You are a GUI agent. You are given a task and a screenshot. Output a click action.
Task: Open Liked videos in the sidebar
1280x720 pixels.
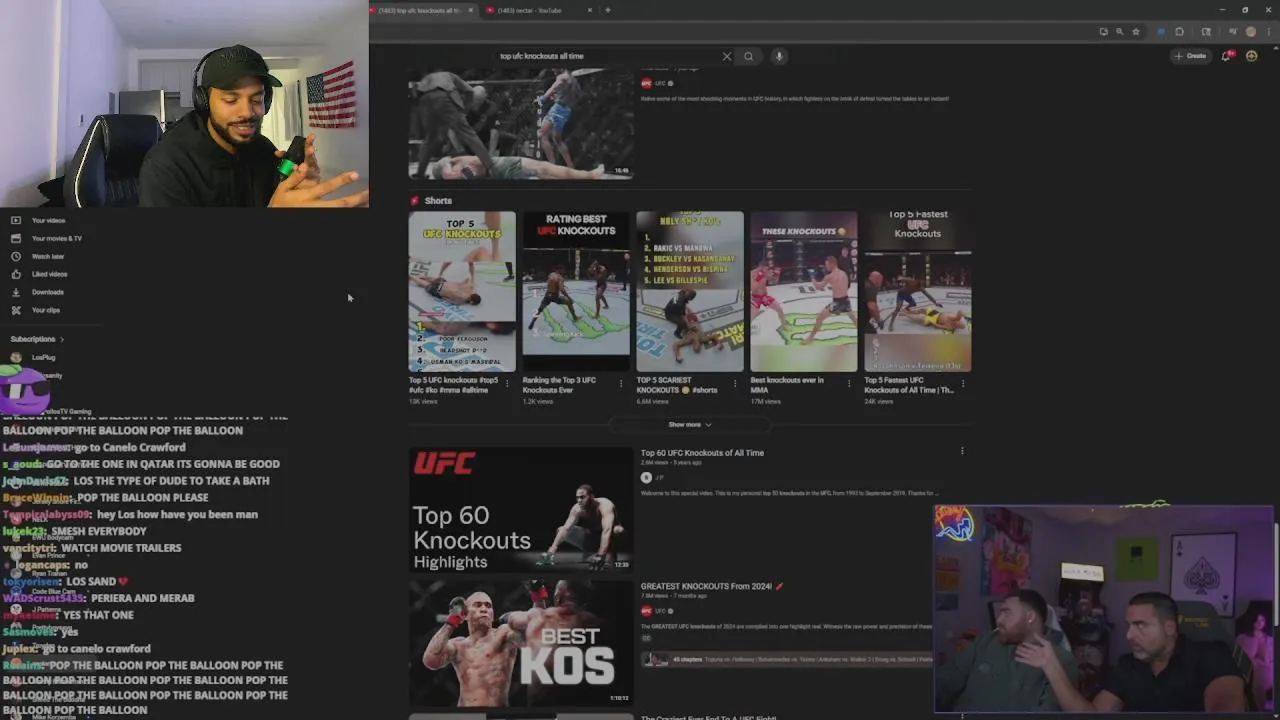39,274
